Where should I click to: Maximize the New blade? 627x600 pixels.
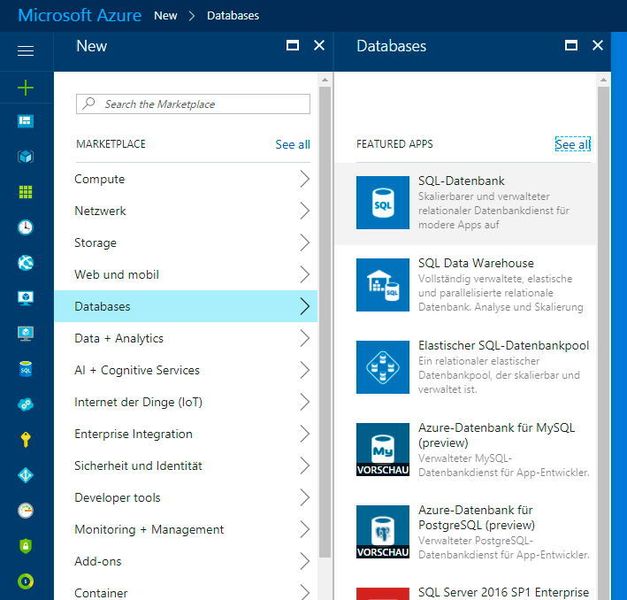pos(293,45)
